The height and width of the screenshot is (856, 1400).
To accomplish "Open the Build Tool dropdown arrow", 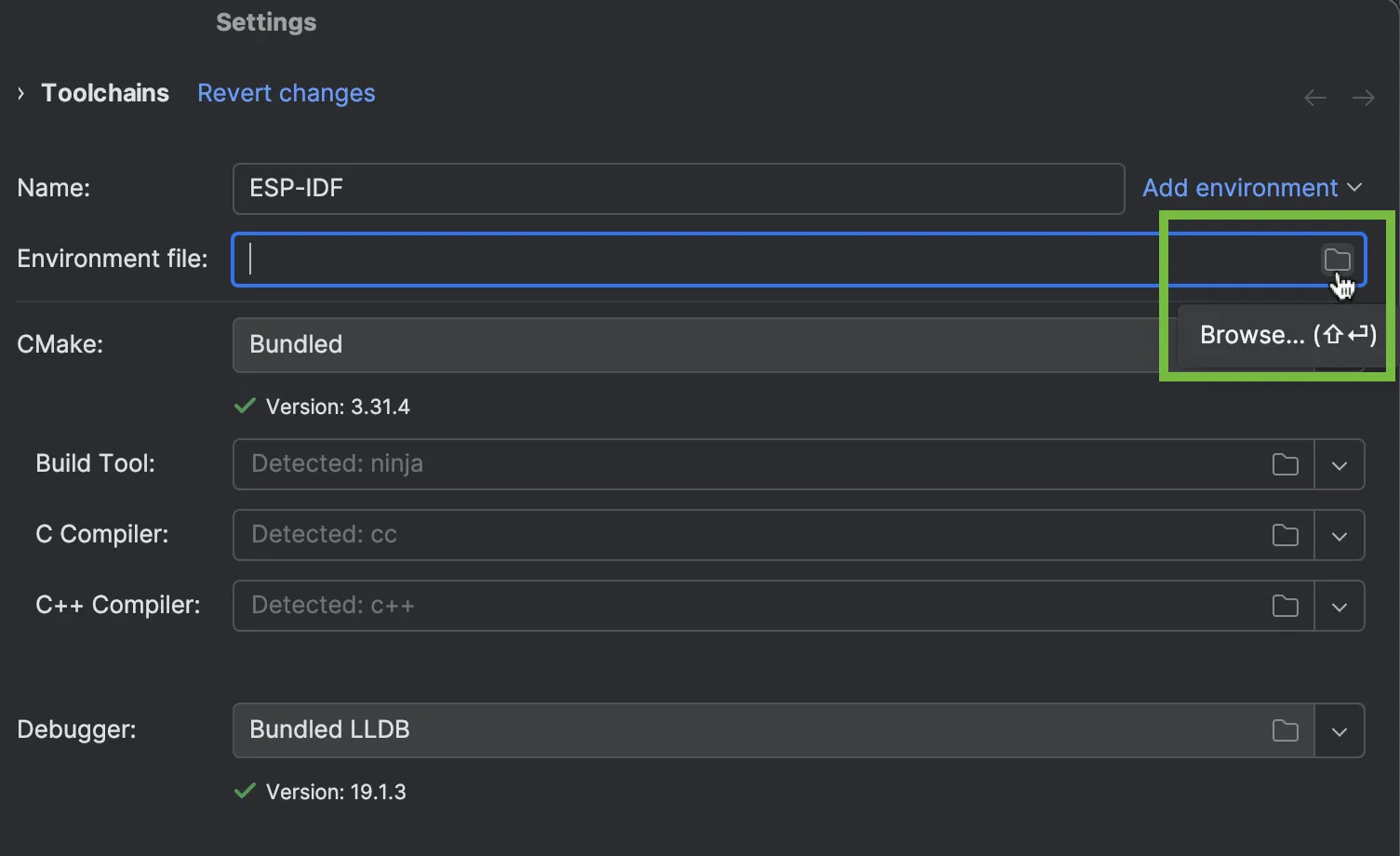I will click(1339, 465).
